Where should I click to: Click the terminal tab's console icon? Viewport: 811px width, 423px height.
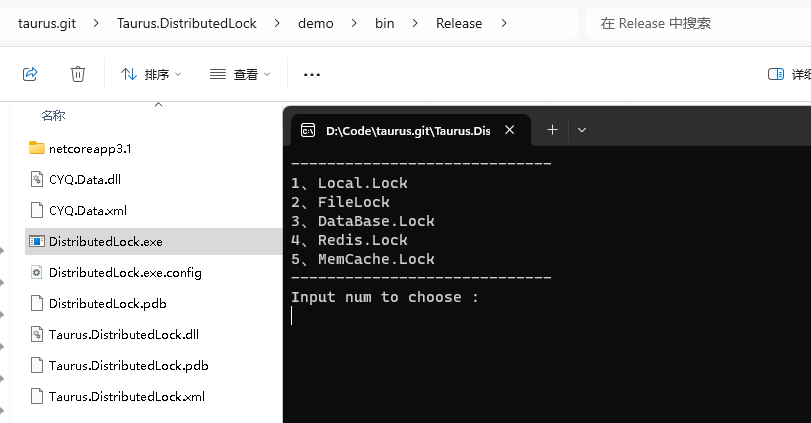pyautogui.click(x=307, y=130)
